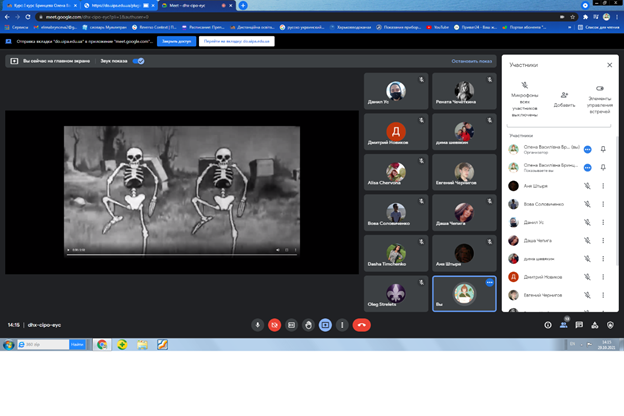Toggle the presentation audio switch

[138, 61]
